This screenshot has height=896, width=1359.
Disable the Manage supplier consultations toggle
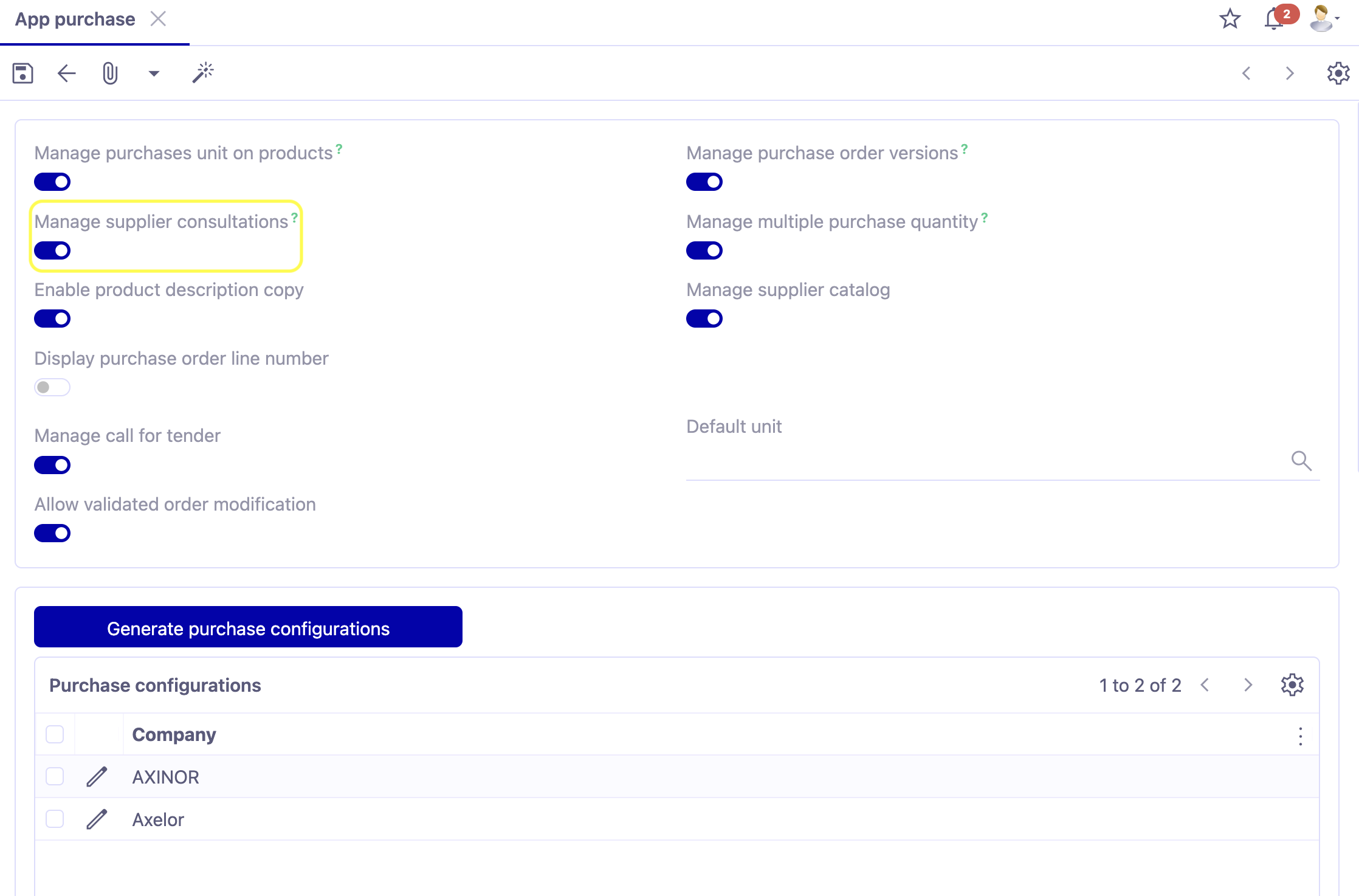(52, 250)
